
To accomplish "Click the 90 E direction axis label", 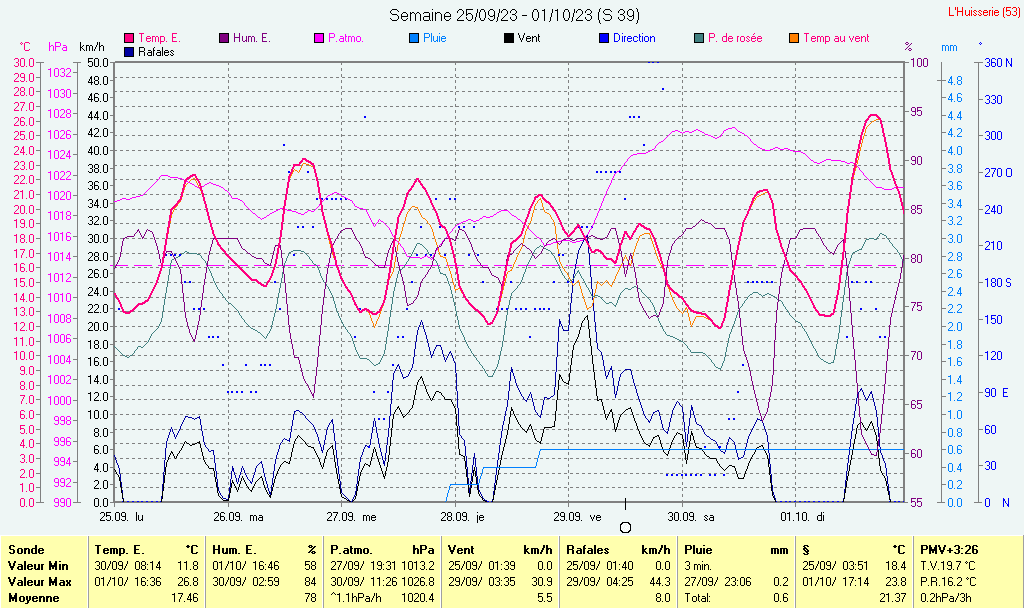I will click(997, 392).
